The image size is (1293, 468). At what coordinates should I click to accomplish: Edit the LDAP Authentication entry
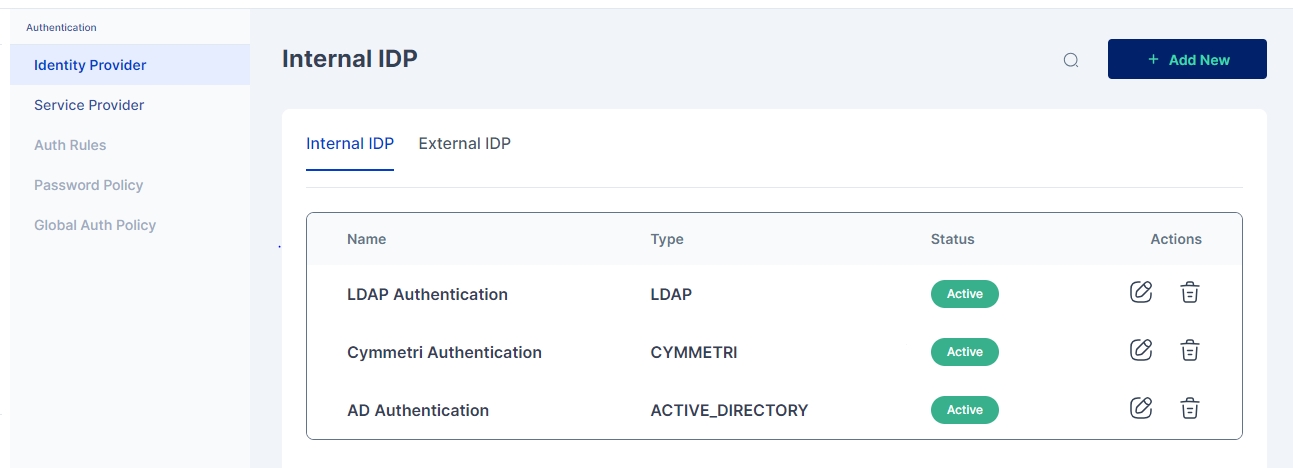[x=1141, y=292]
